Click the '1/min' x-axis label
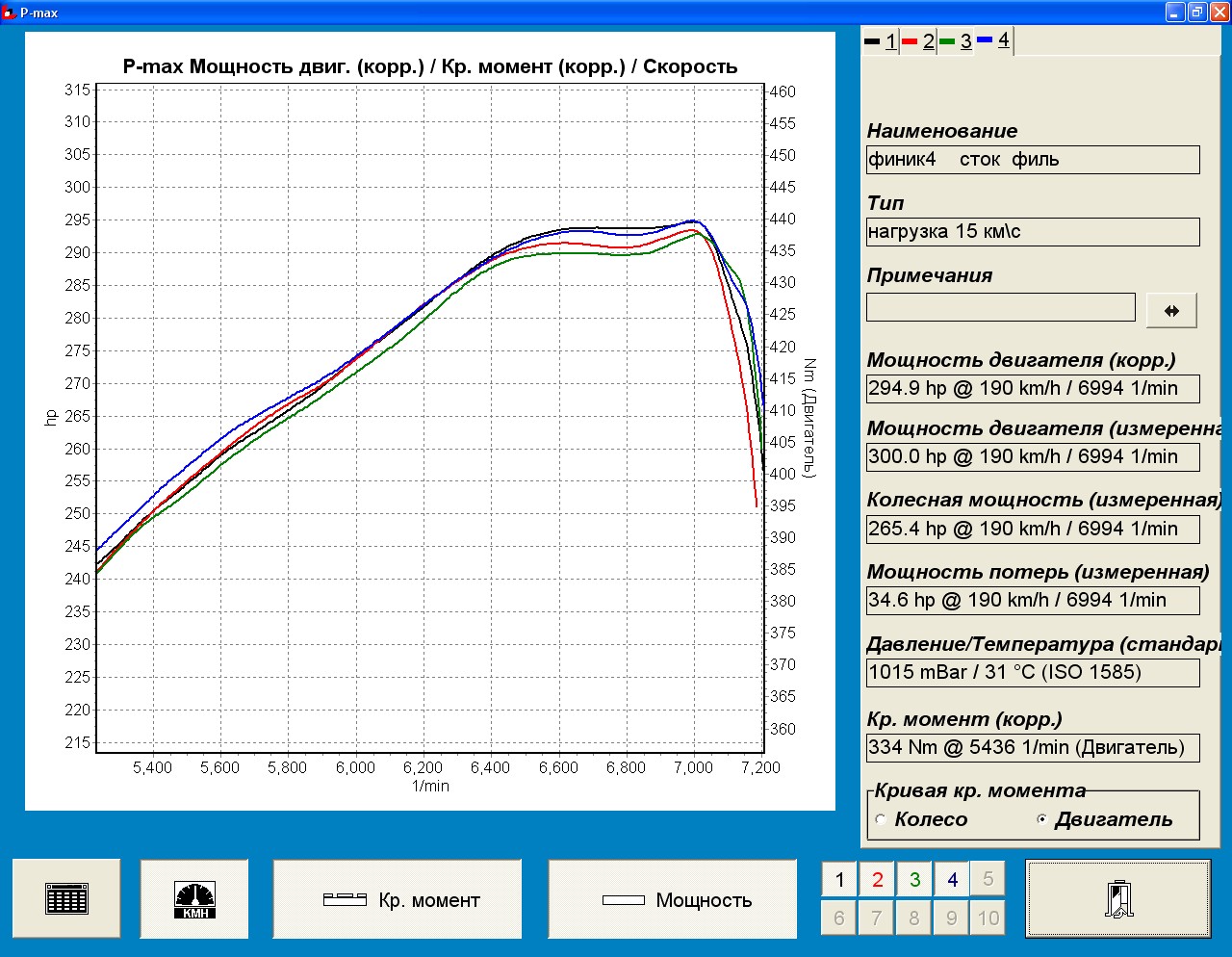Screen dimensions: 1232x957 coord(430,786)
